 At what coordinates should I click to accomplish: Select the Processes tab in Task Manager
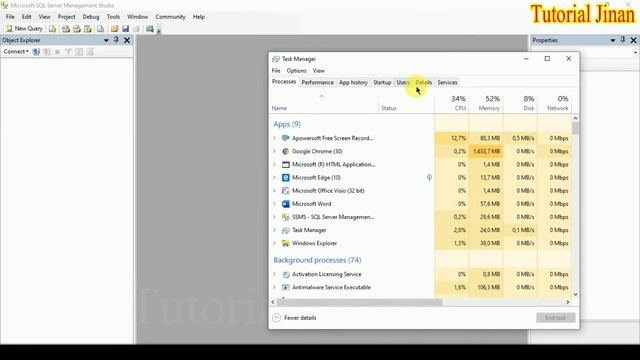pos(284,82)
